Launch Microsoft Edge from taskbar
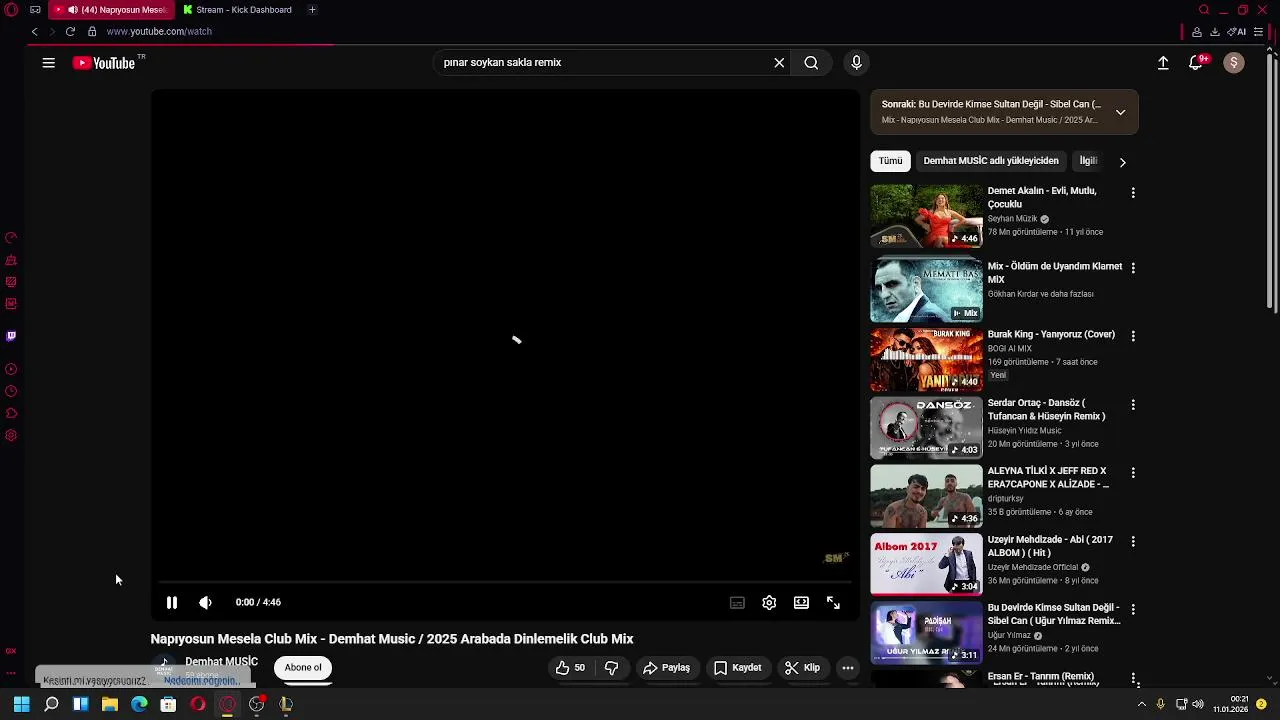The image size is (1280, 720). coord(139,704)
